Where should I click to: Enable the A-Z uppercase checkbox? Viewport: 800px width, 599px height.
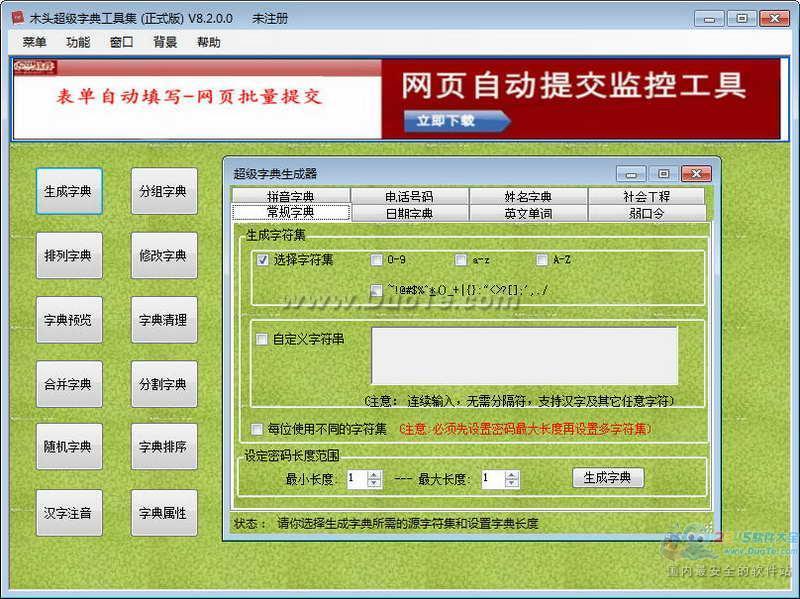point(541,260)
